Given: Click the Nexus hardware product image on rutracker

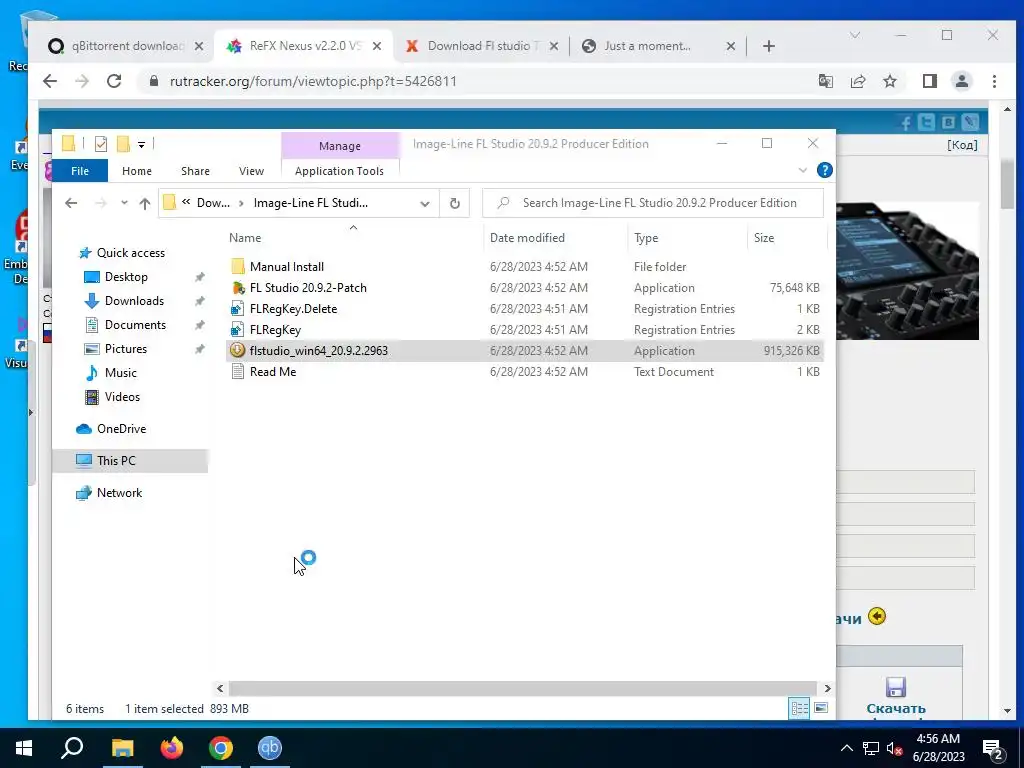Looking at the screenshot, I should 907,270.
